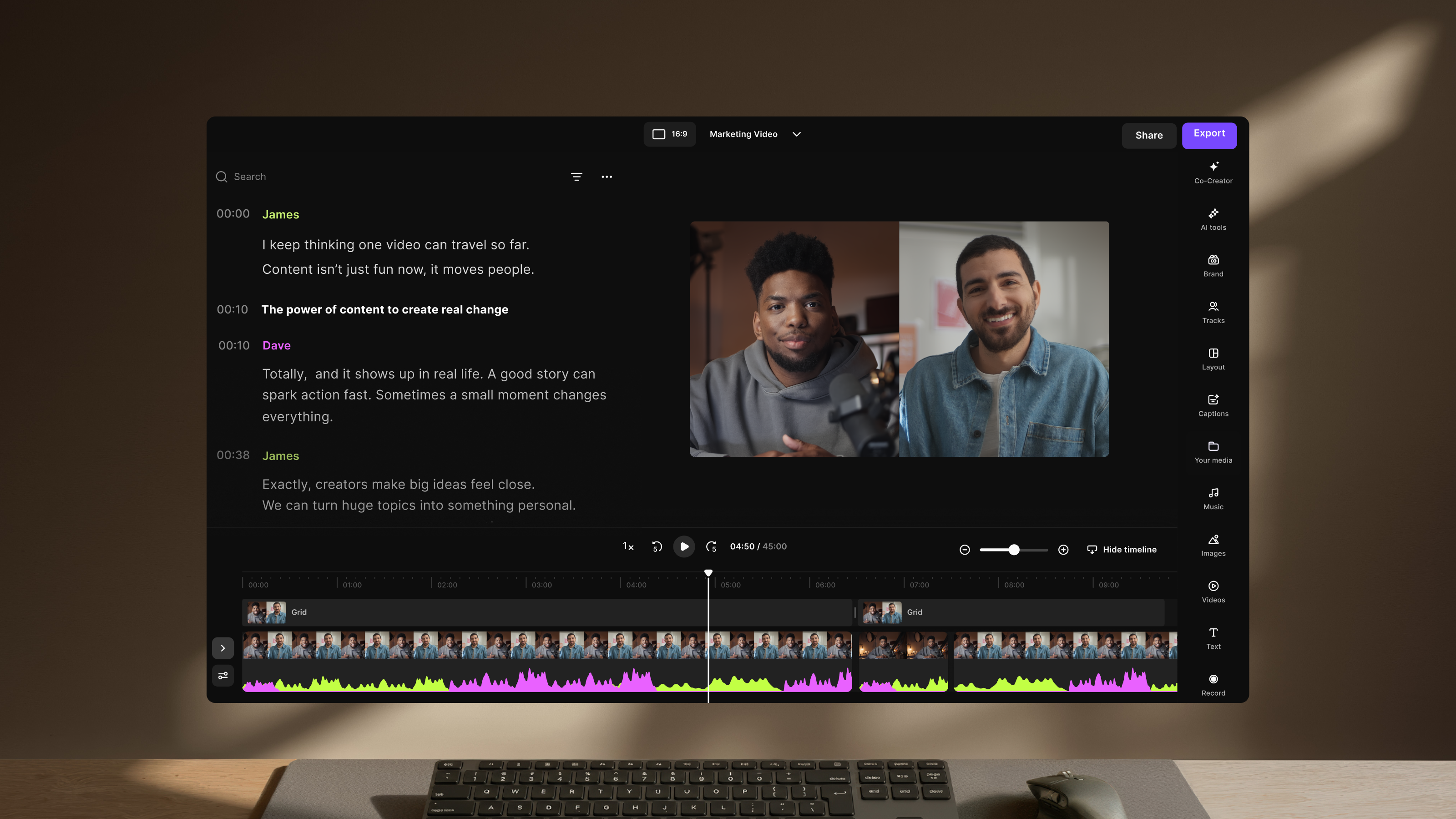
Task: Click the 00:38 transcript timestamp
Action: click(233, 455)
